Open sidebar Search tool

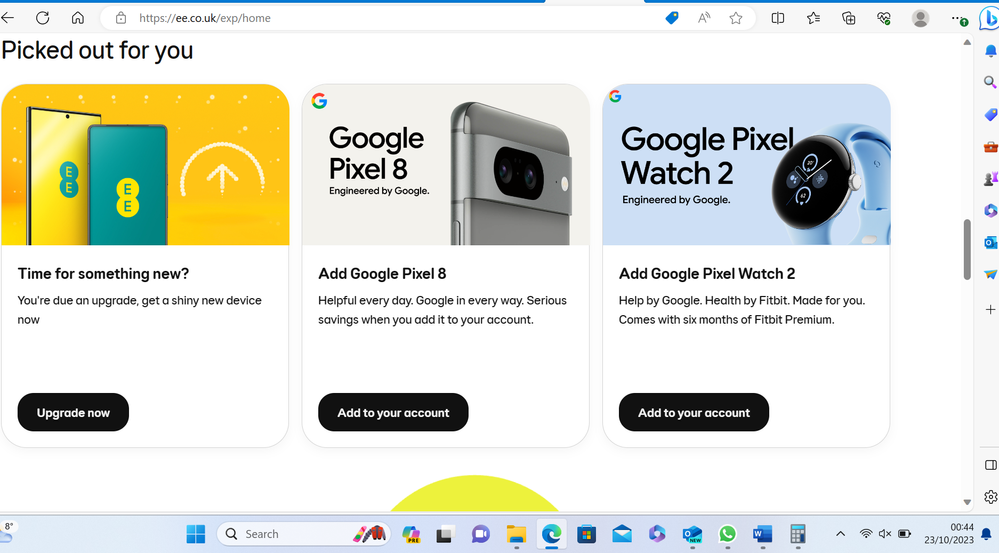990,82
